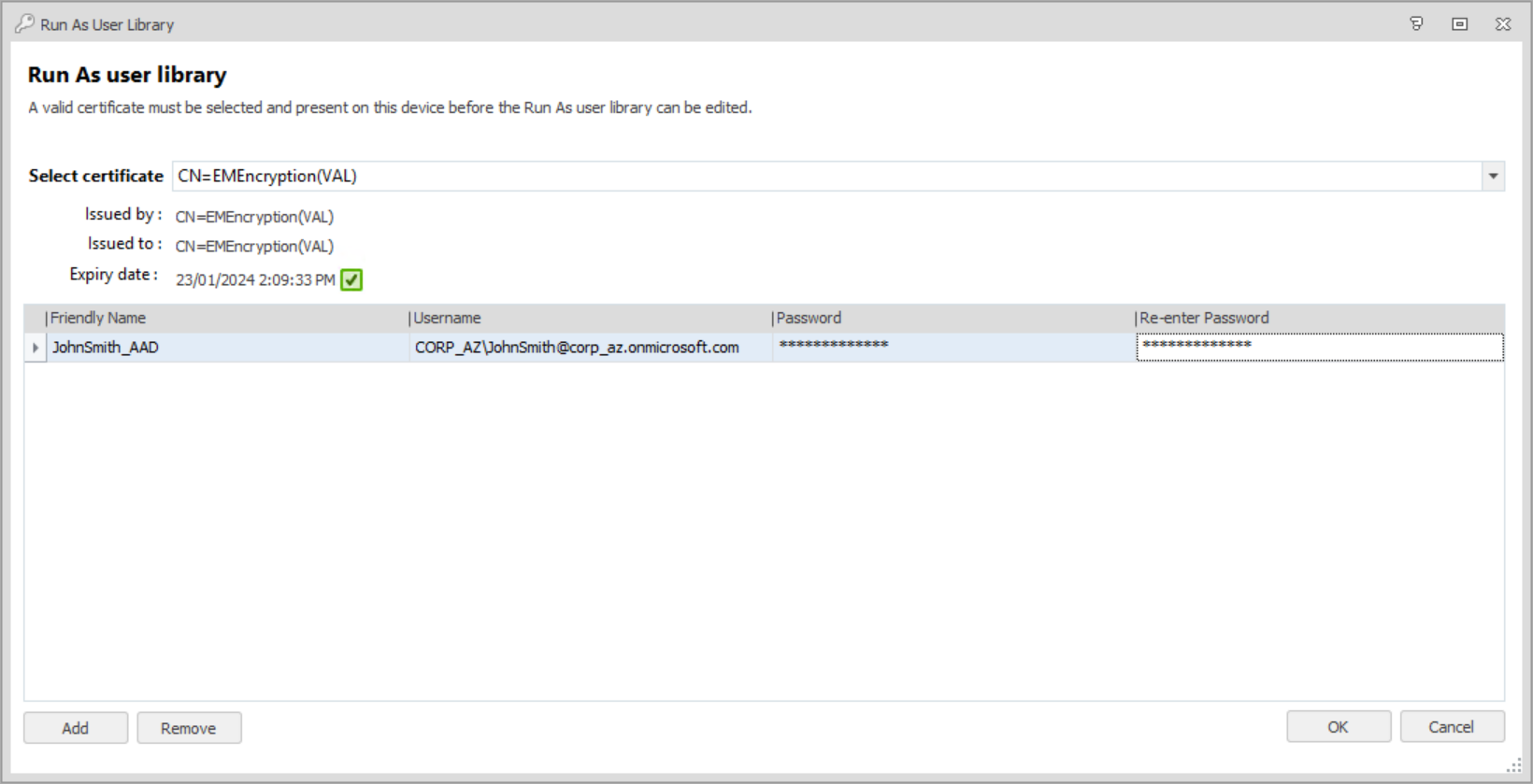Edit the CORP_AZ\JohnSmith username cell
The image size is (1533, 784).
click(x=589, y=348)
